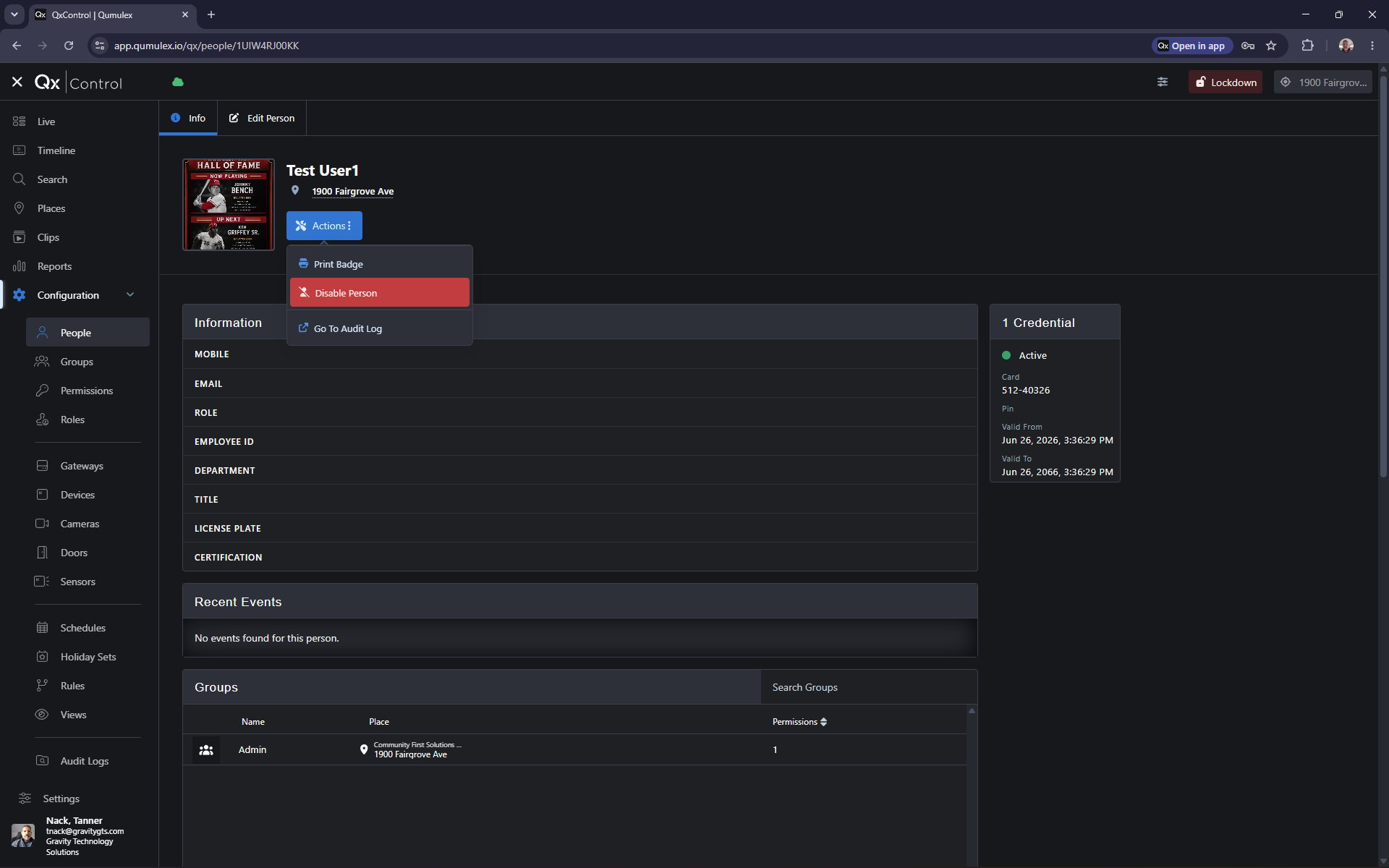1389x868 pixels.
Task: Open the Chrome three-dot menu
Action: click(1372, 46)
